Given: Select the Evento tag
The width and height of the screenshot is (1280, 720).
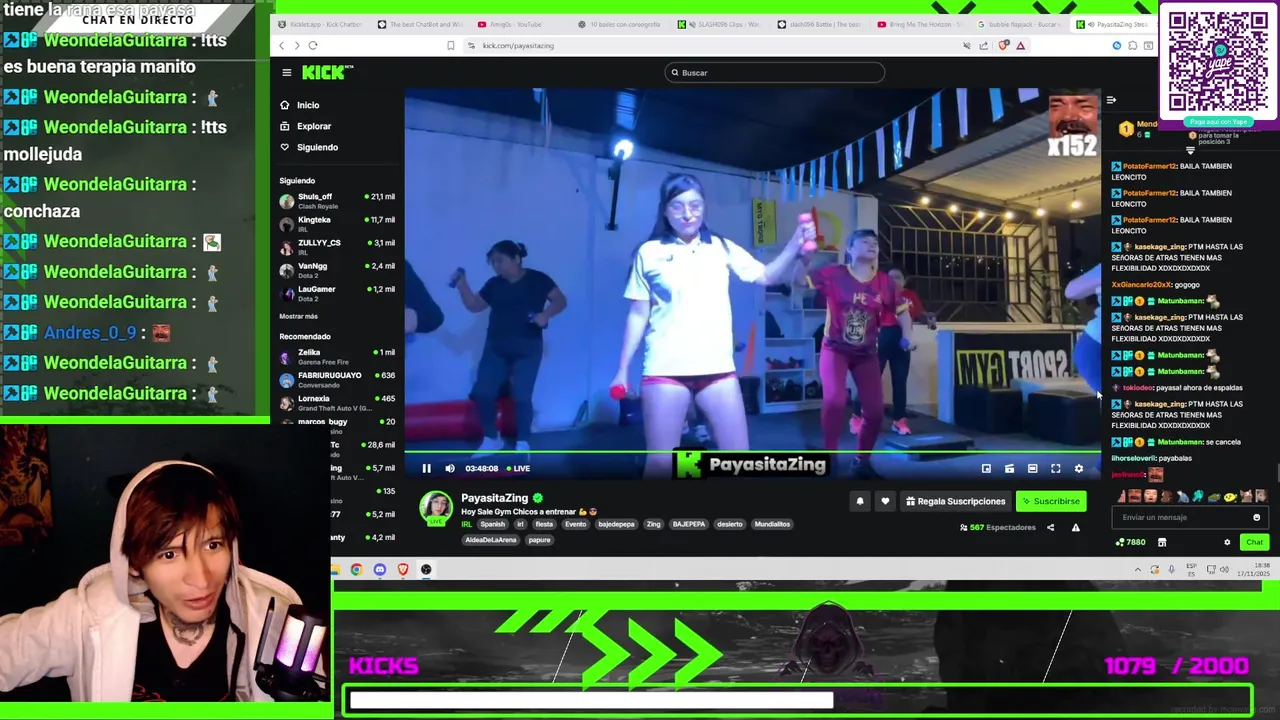Looking at the screenshot, I should [575, 524].
